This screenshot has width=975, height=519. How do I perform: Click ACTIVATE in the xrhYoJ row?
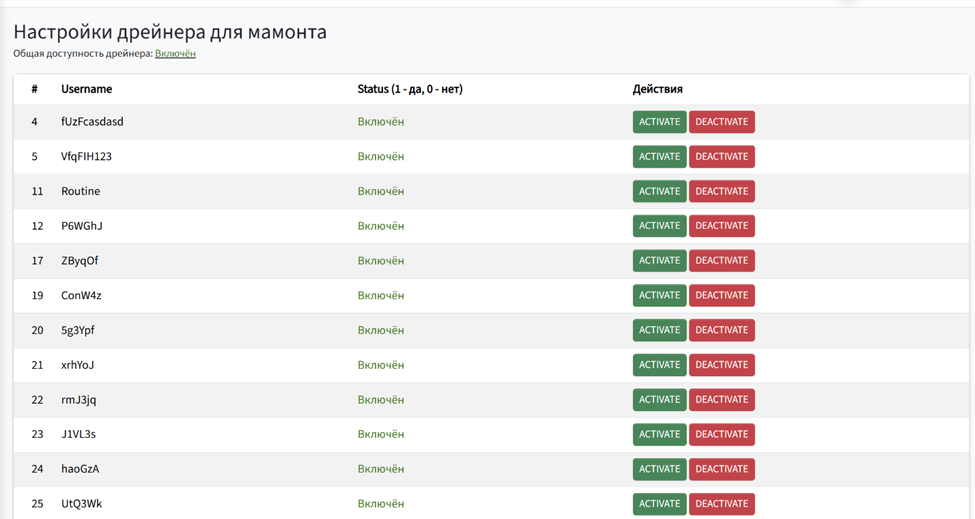pos(660,365)
